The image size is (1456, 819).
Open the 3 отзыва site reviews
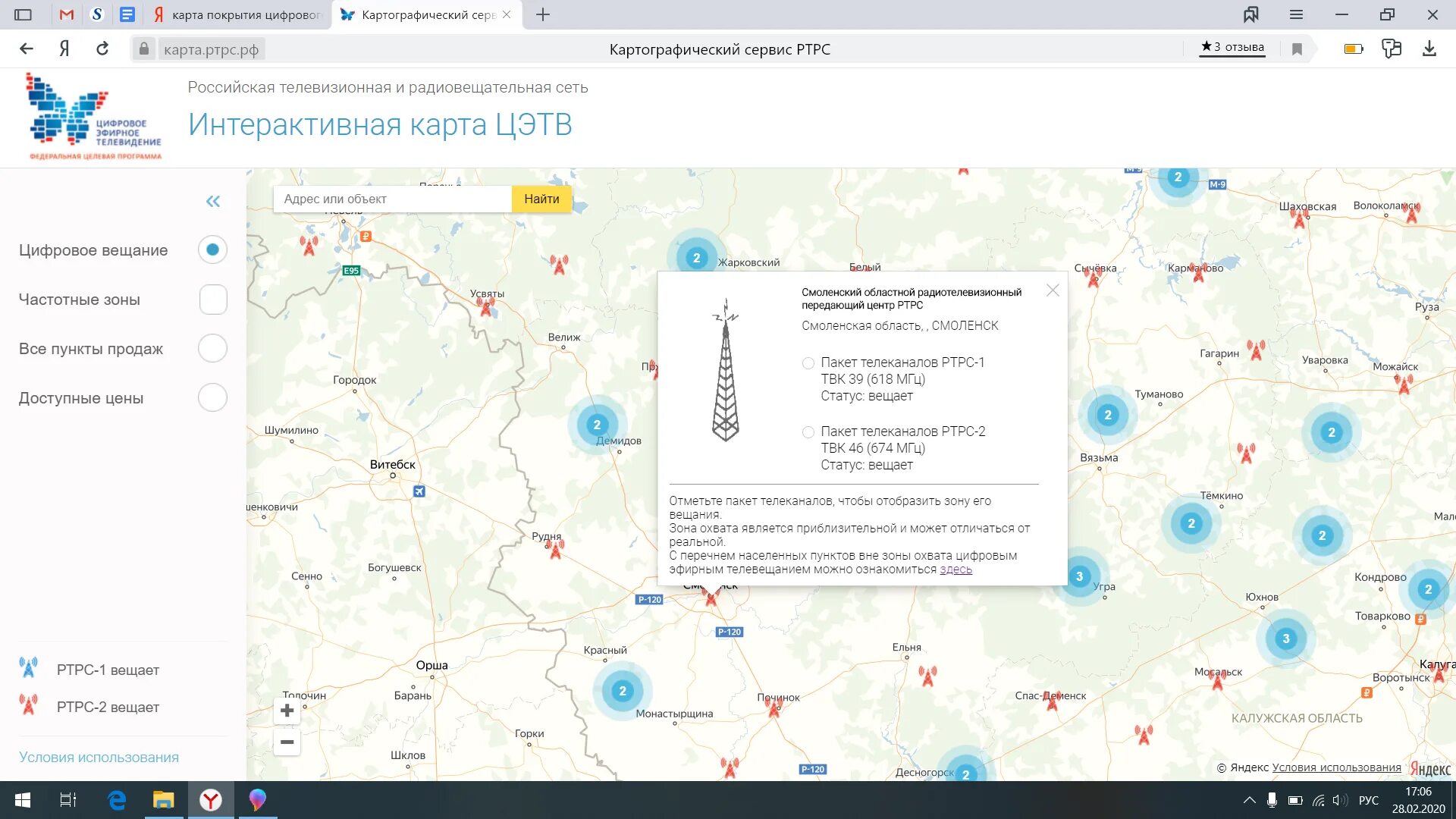click(x=1232, y=47)
